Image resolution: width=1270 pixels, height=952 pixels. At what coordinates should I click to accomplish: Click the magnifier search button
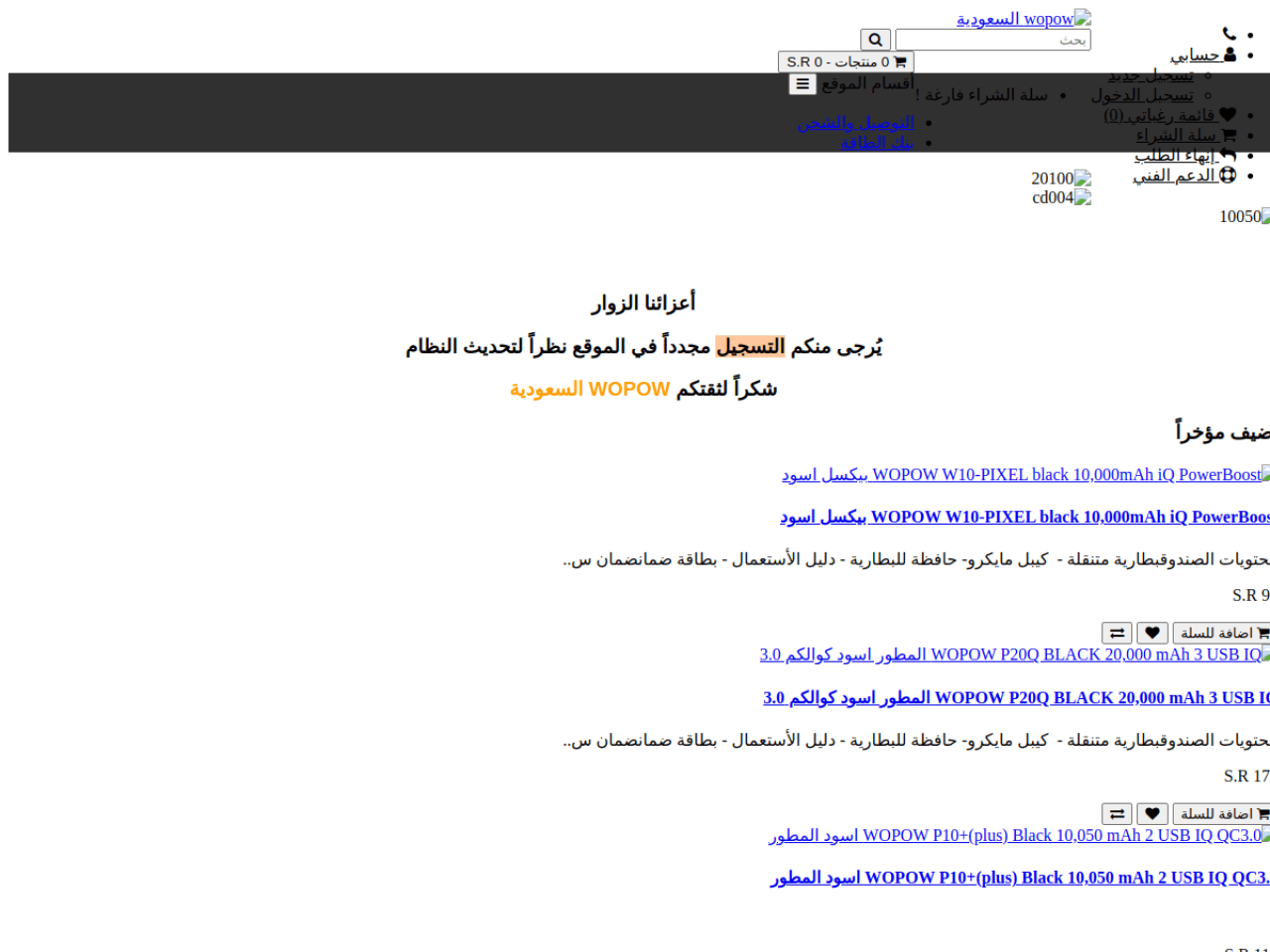875,40
